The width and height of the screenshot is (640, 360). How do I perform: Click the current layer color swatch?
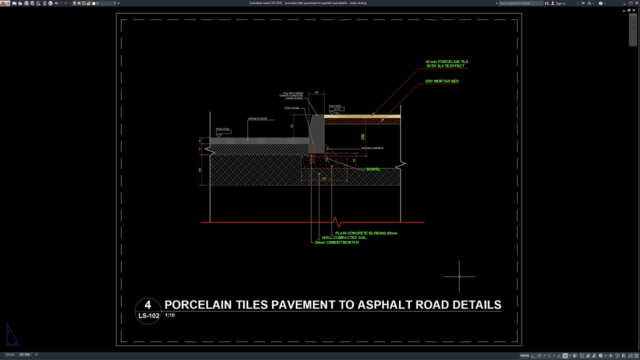pos(93,3)
